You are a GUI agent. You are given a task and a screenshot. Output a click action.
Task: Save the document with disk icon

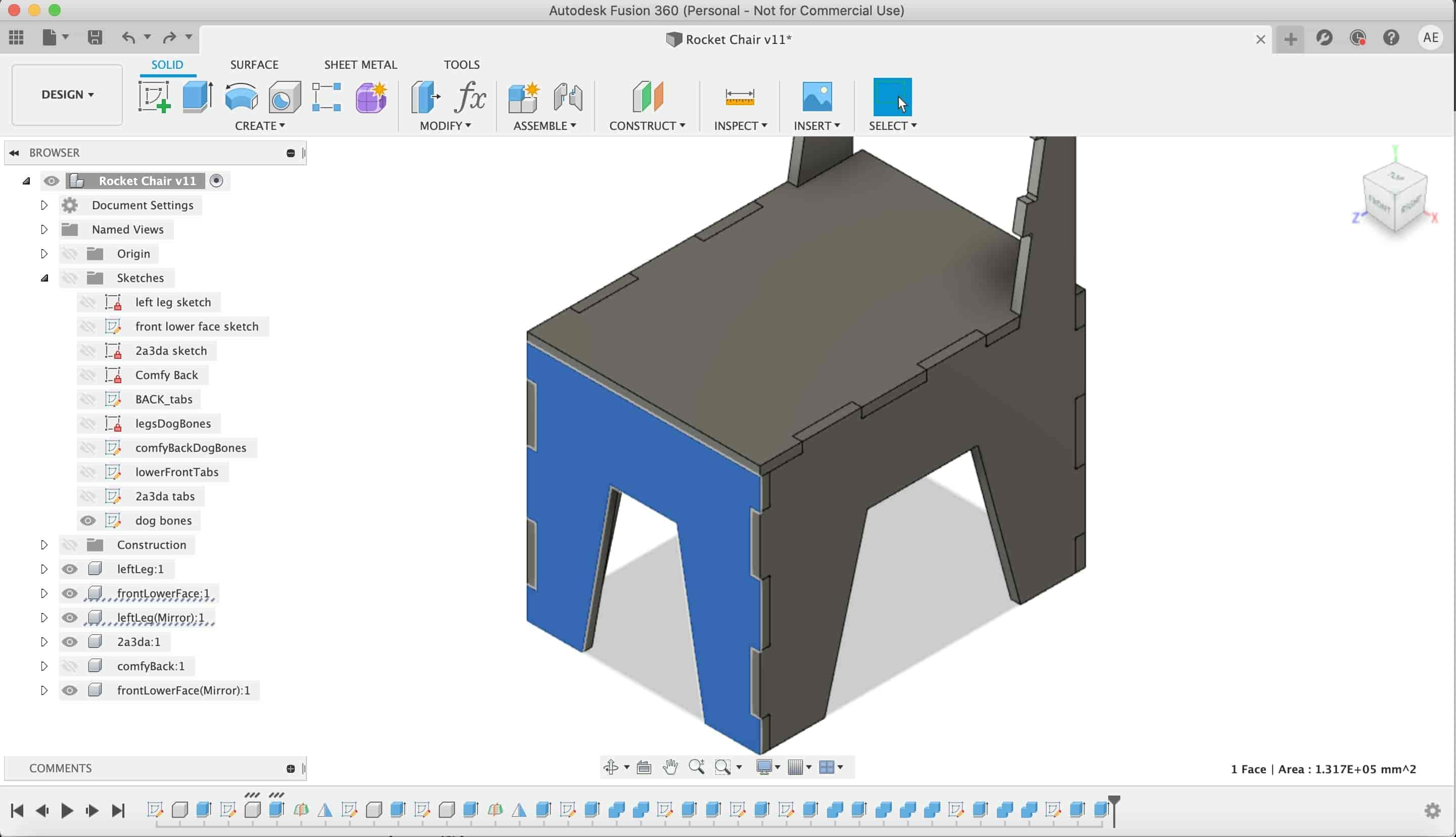(95, 37)
